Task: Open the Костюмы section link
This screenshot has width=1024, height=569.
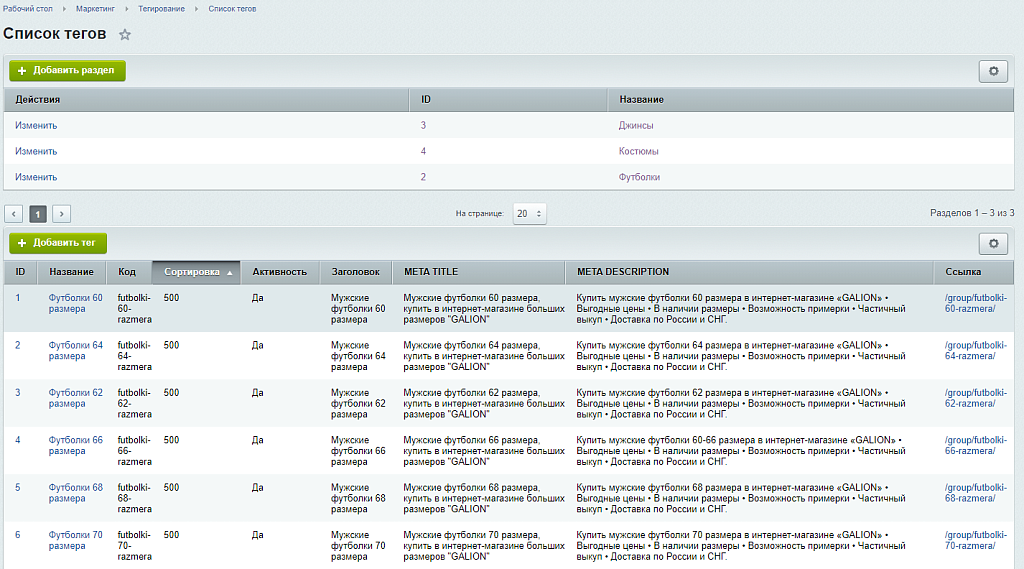Action: click(638, 152)
